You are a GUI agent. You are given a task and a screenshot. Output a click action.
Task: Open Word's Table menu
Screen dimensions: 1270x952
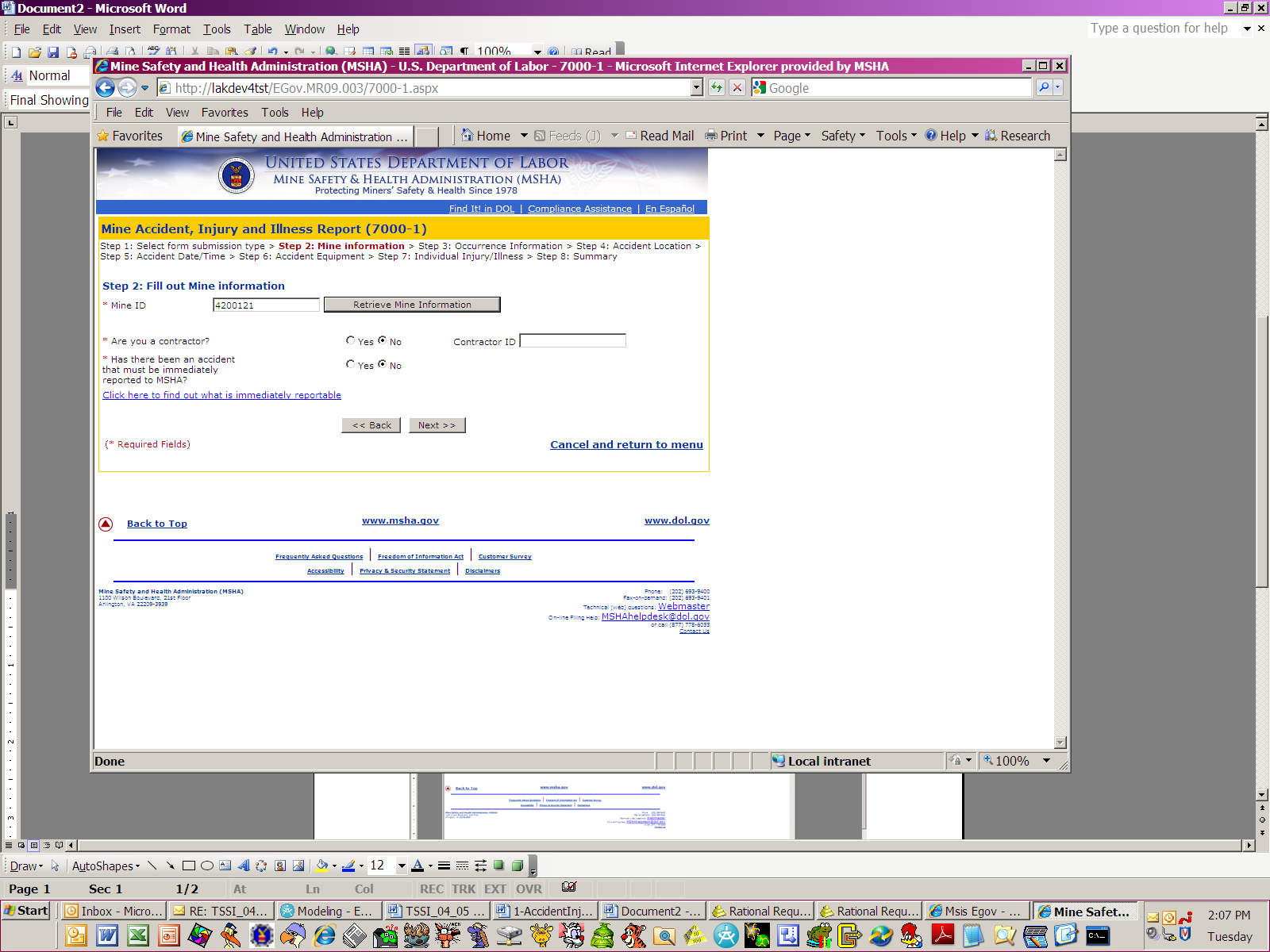tap(258, 29)
